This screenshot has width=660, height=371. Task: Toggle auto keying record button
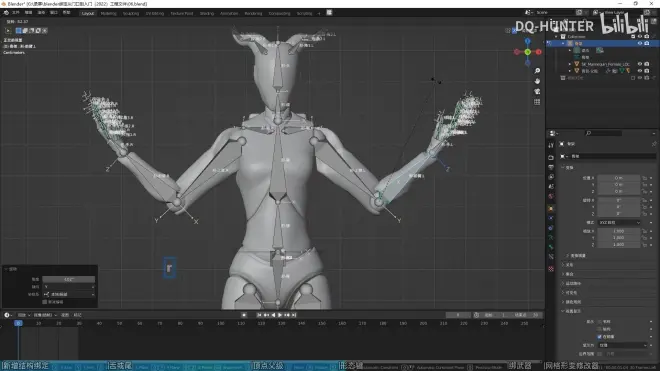click(x=244, y=315)
